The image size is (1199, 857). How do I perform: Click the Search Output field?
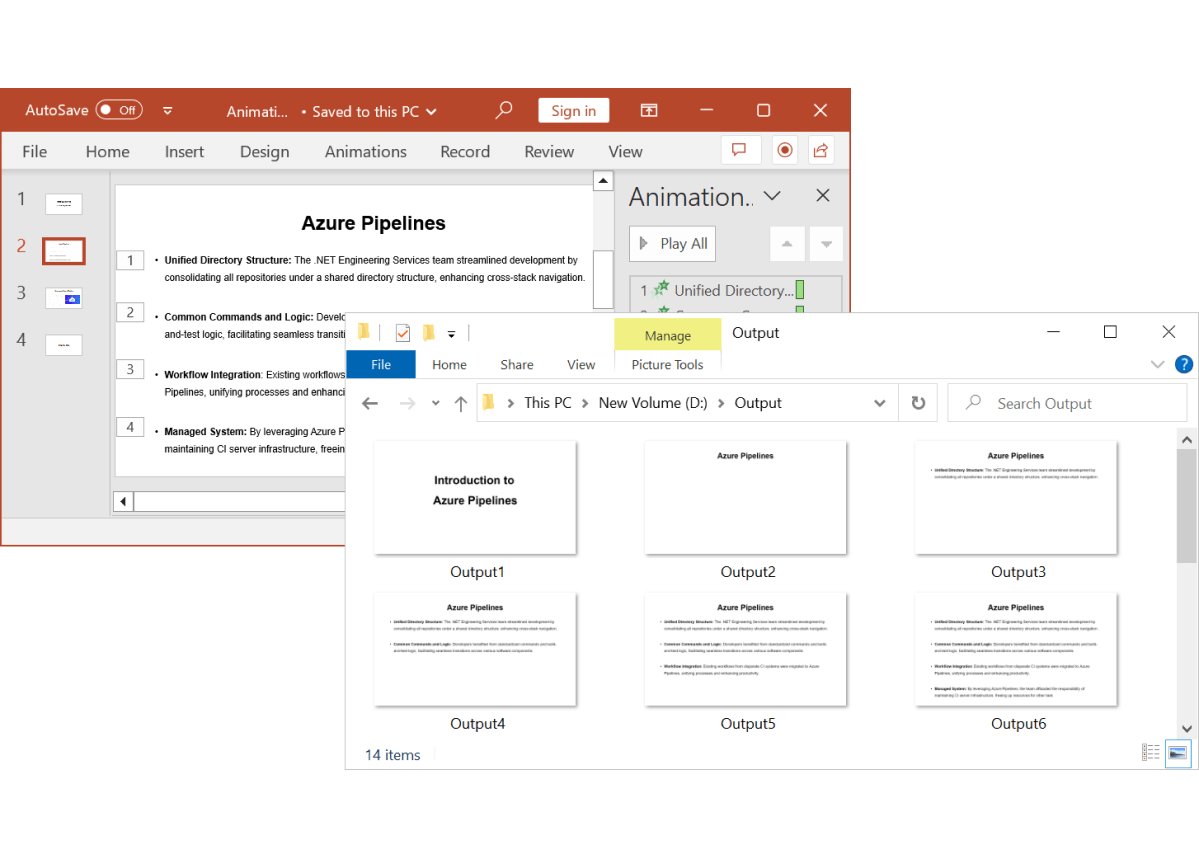(x=1067, y=403)
